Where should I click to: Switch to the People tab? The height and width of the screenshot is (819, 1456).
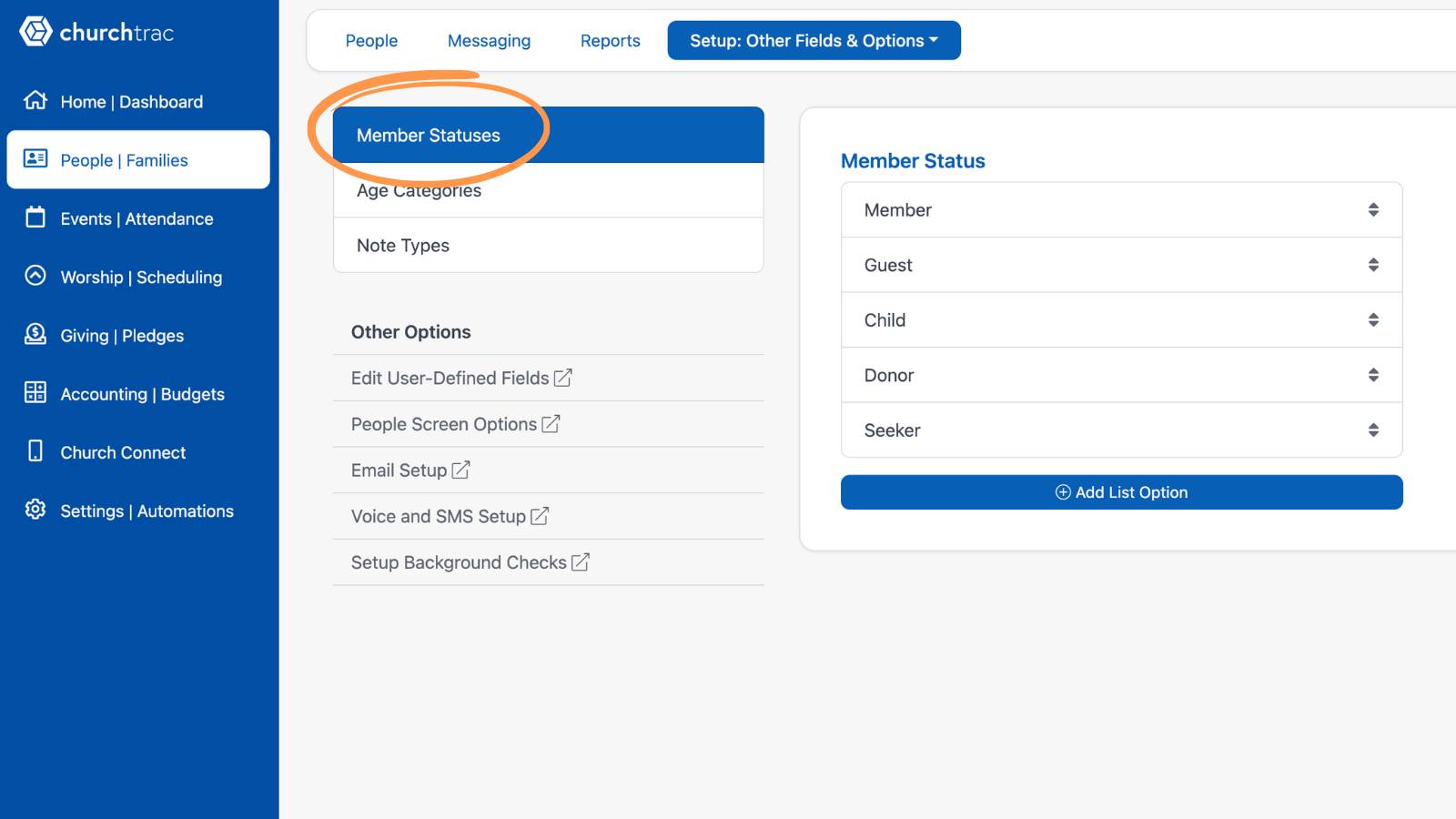[x=371, y=41]
